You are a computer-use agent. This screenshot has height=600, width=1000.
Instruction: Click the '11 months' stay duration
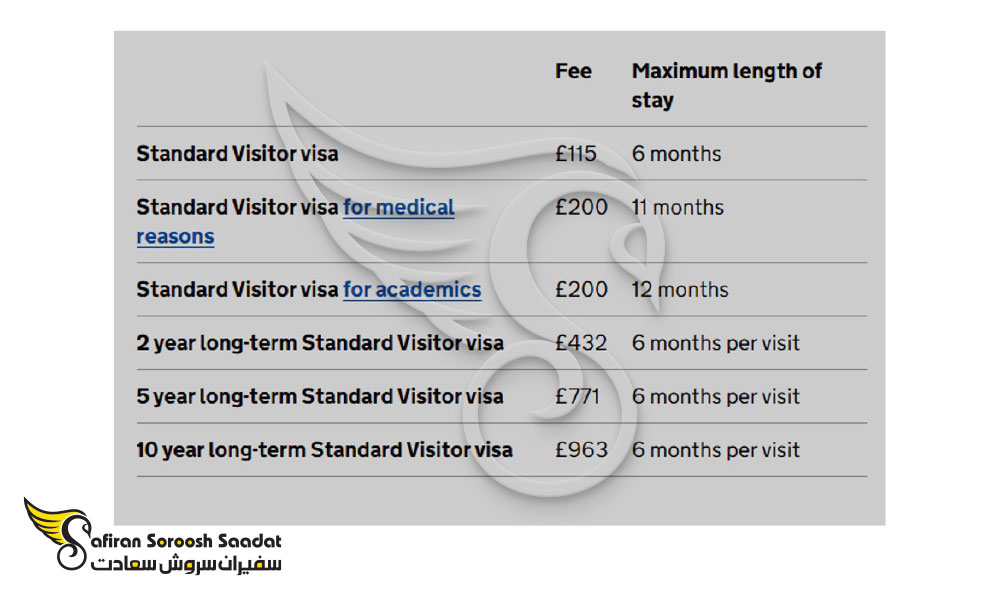(x=678, y=207)
